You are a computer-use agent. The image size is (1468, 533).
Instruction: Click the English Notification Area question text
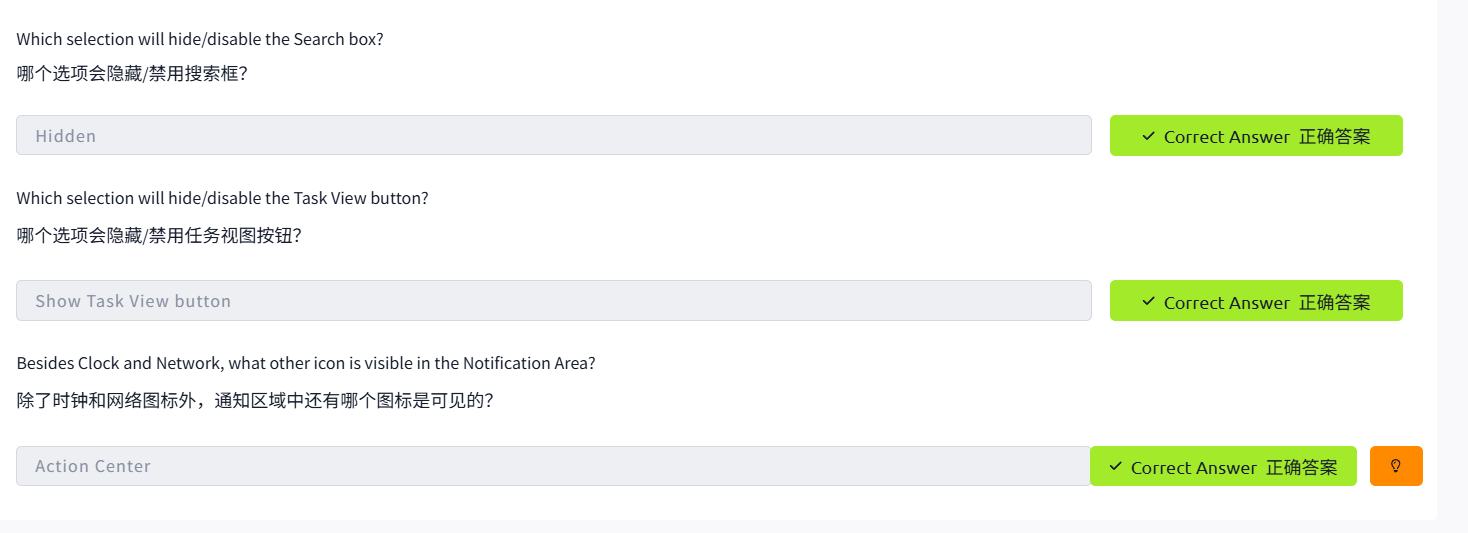click(x=306, y=363)
